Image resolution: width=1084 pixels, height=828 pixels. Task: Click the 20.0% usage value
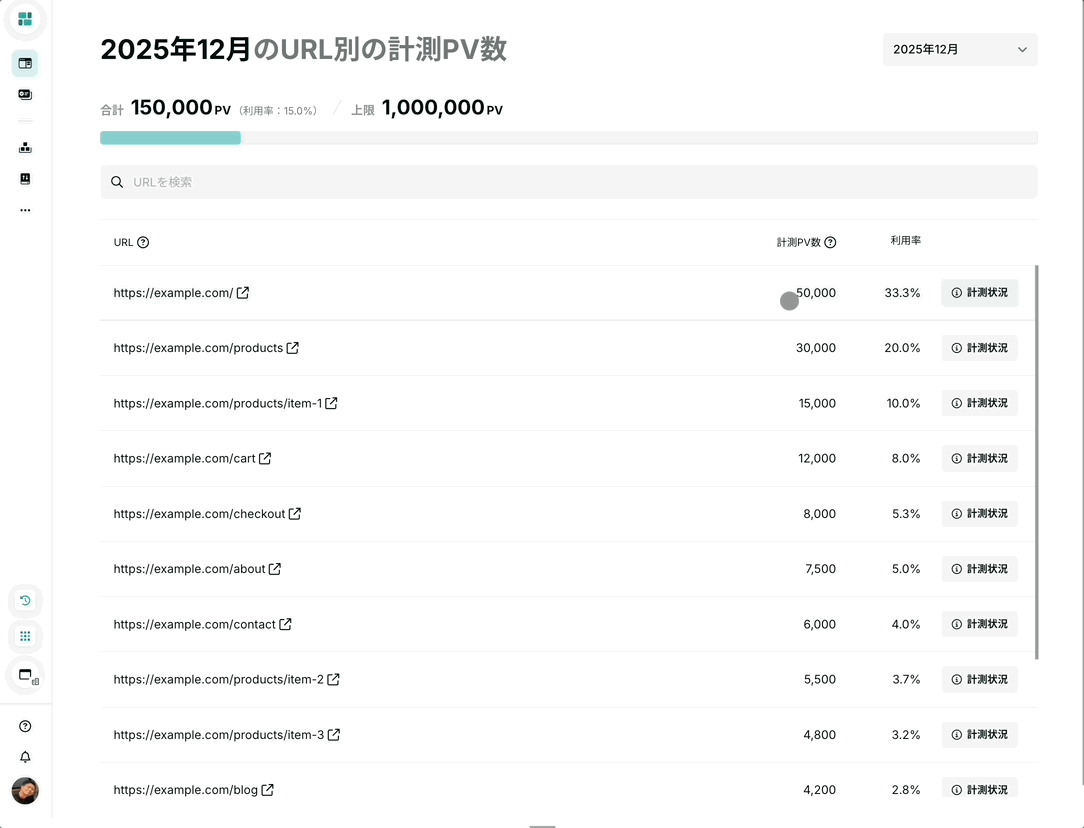click(902, 348)
